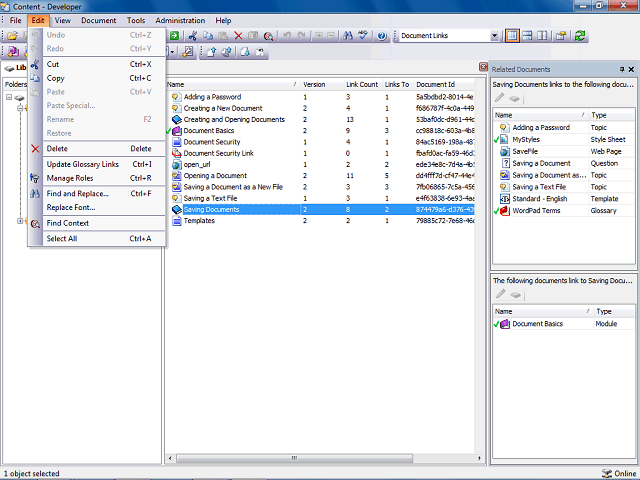The image size is (640, 480).
Task: Select Standard - English template row
Action: click(564, 199)
